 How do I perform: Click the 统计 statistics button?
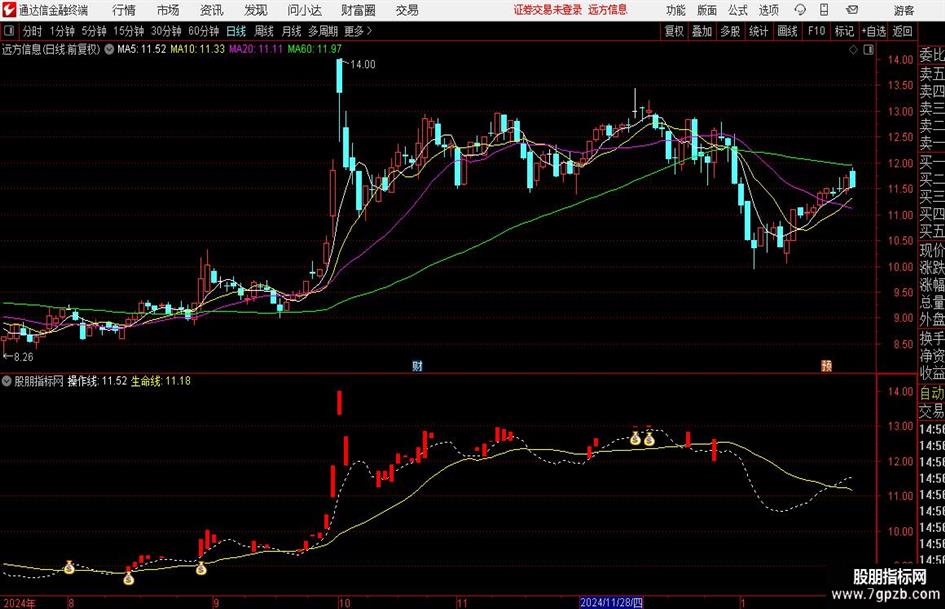(758, 31)
